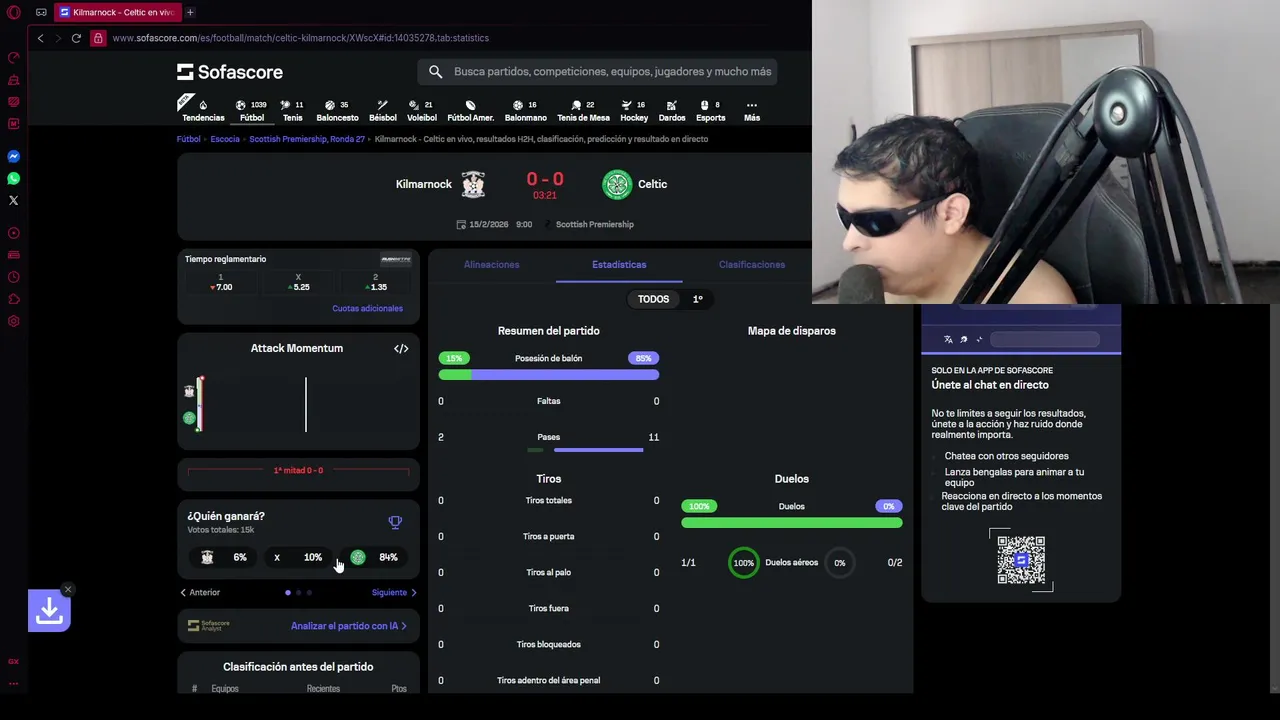Open the Attack Momentum embed code icon

coord(401,348)
